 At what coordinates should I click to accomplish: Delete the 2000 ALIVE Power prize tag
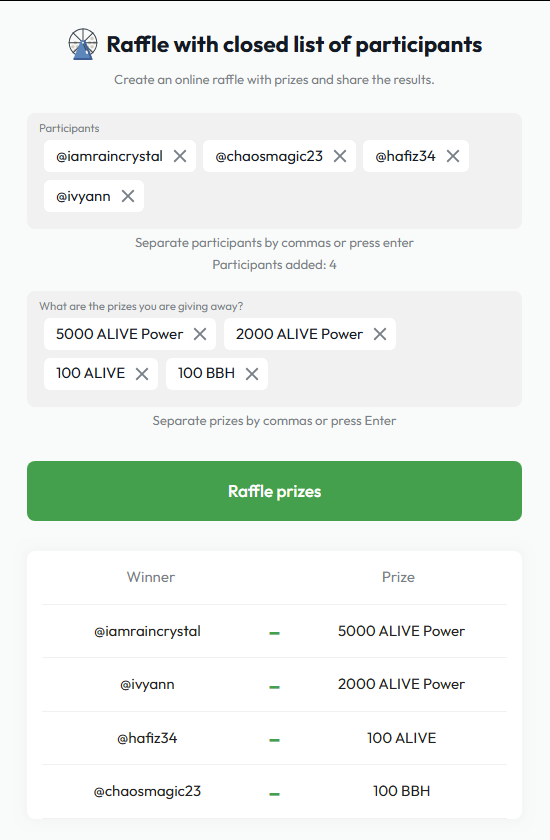[380, 334]
